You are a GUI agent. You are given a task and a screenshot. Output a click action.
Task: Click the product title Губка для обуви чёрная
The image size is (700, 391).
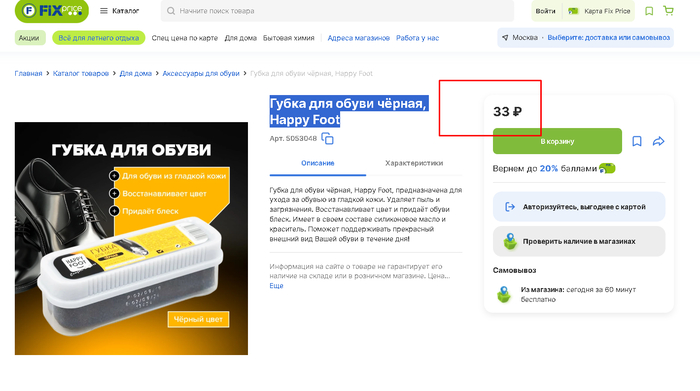pyautogui.click(x=349, y=111)
